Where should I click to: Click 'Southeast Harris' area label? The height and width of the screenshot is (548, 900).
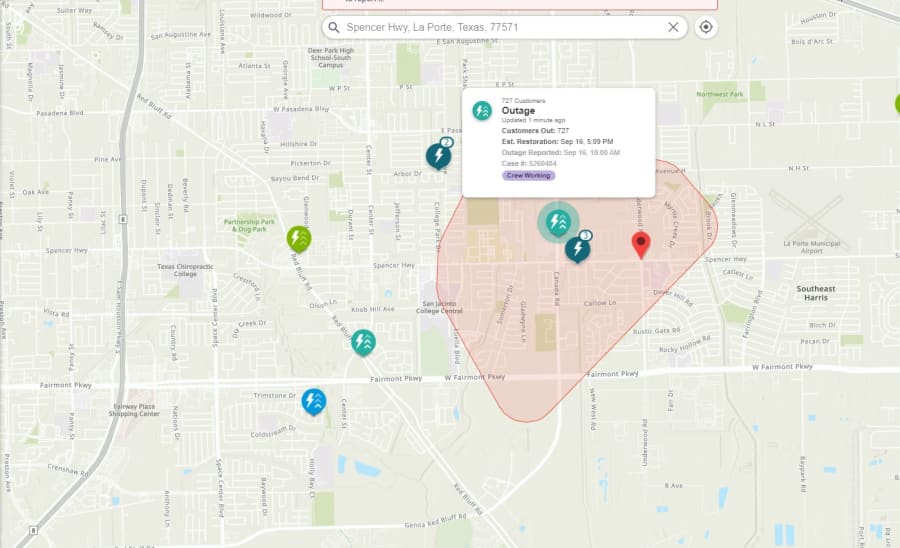(x=816, y=293)
